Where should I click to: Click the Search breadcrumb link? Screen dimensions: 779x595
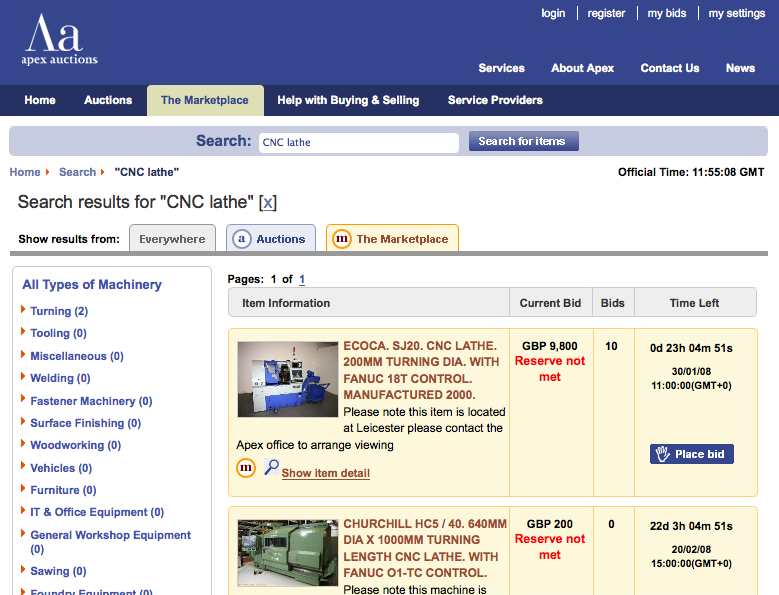[x=78, y=172]
